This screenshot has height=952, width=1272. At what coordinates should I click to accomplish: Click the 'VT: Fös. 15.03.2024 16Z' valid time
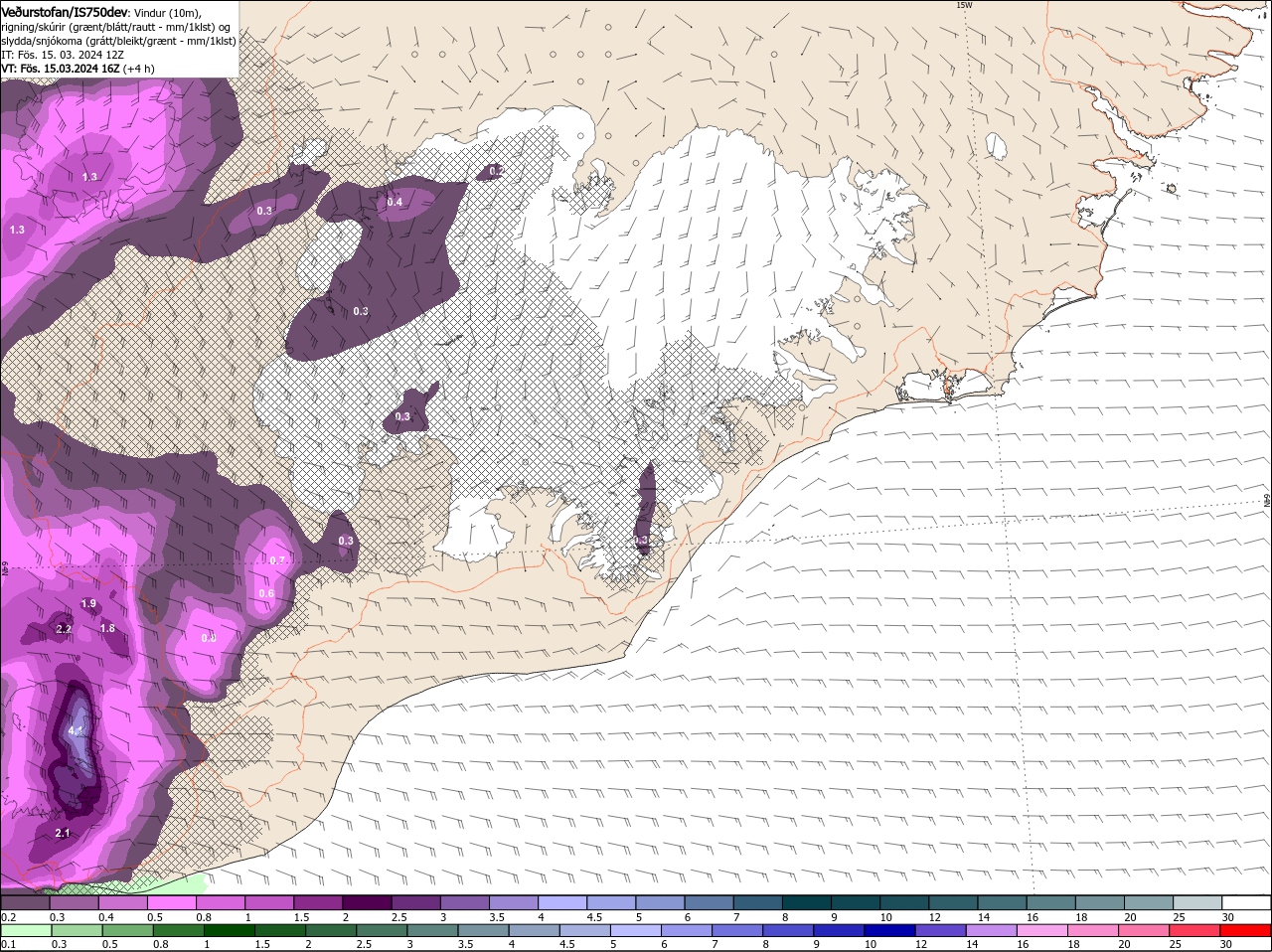click(62, 69)
